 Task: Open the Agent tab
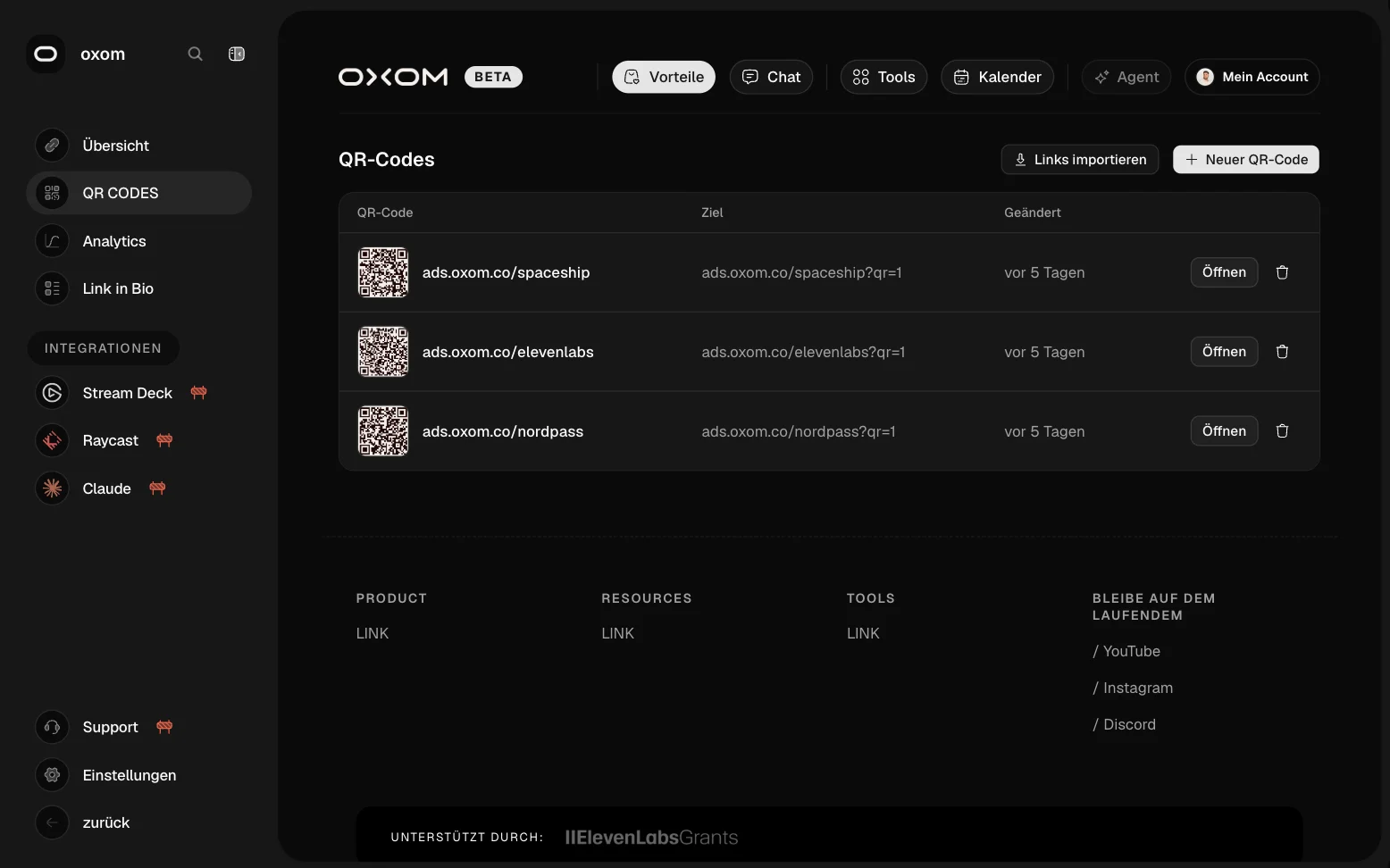[1126, 77]
